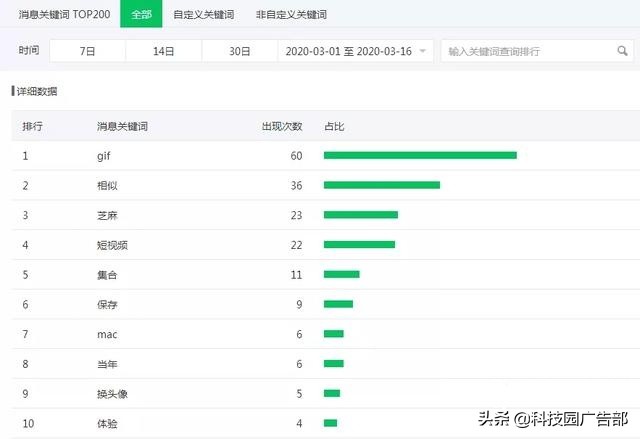Click the 2020-03-01 至 2020-03-16 date picker
This screenshot has width=640, height=439.
(348, 51)
